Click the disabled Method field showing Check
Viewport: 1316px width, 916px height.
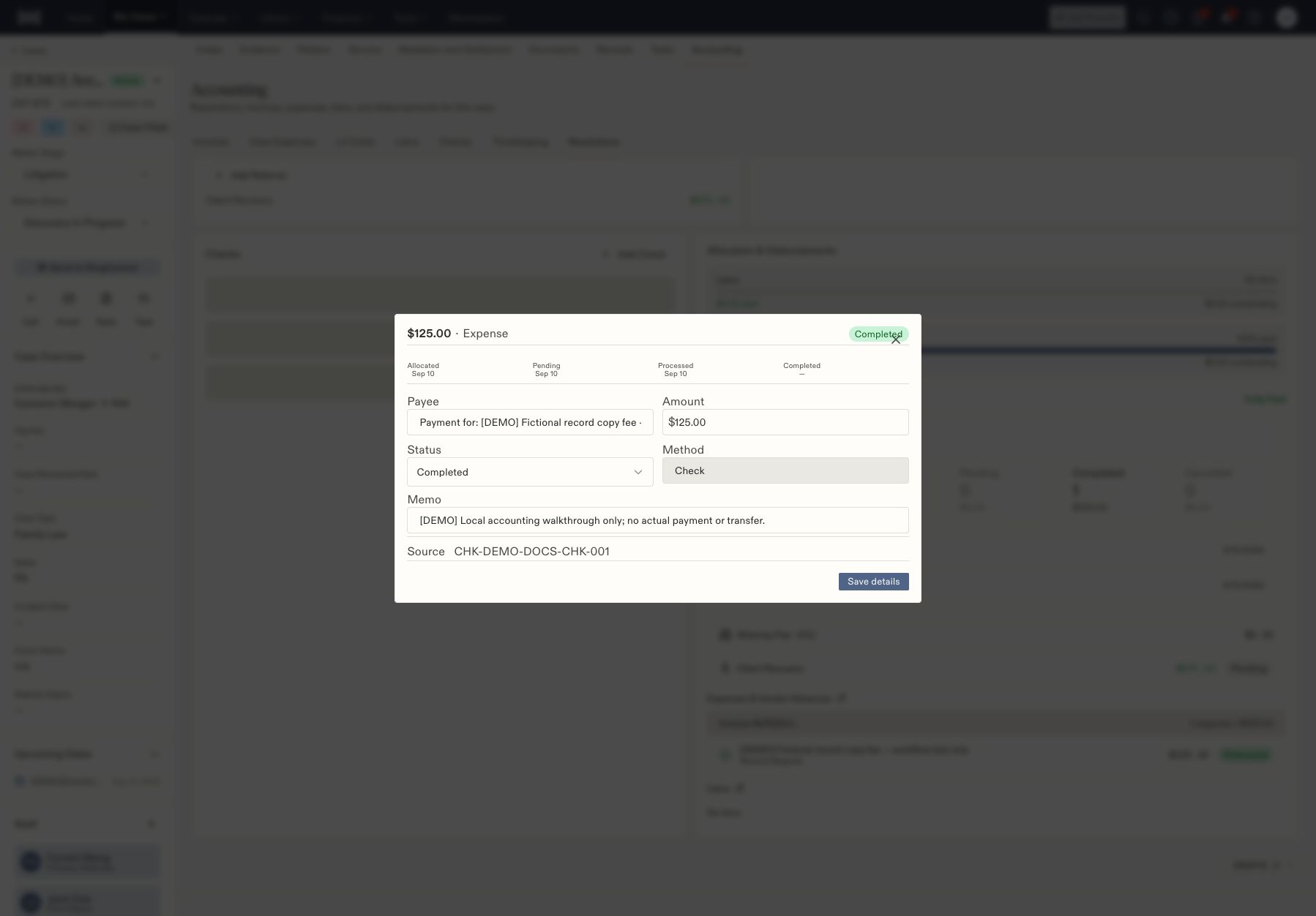pos(785,470)
